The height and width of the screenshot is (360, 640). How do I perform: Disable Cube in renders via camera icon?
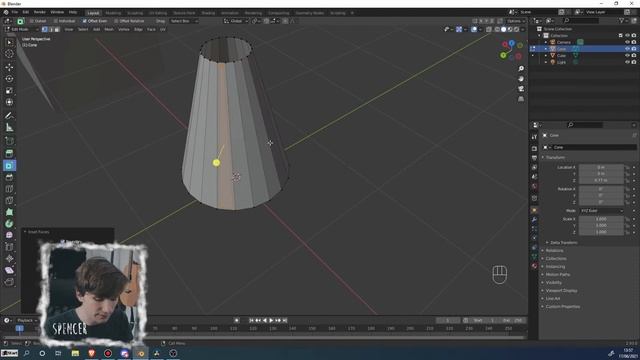click(x=634, y=56)
